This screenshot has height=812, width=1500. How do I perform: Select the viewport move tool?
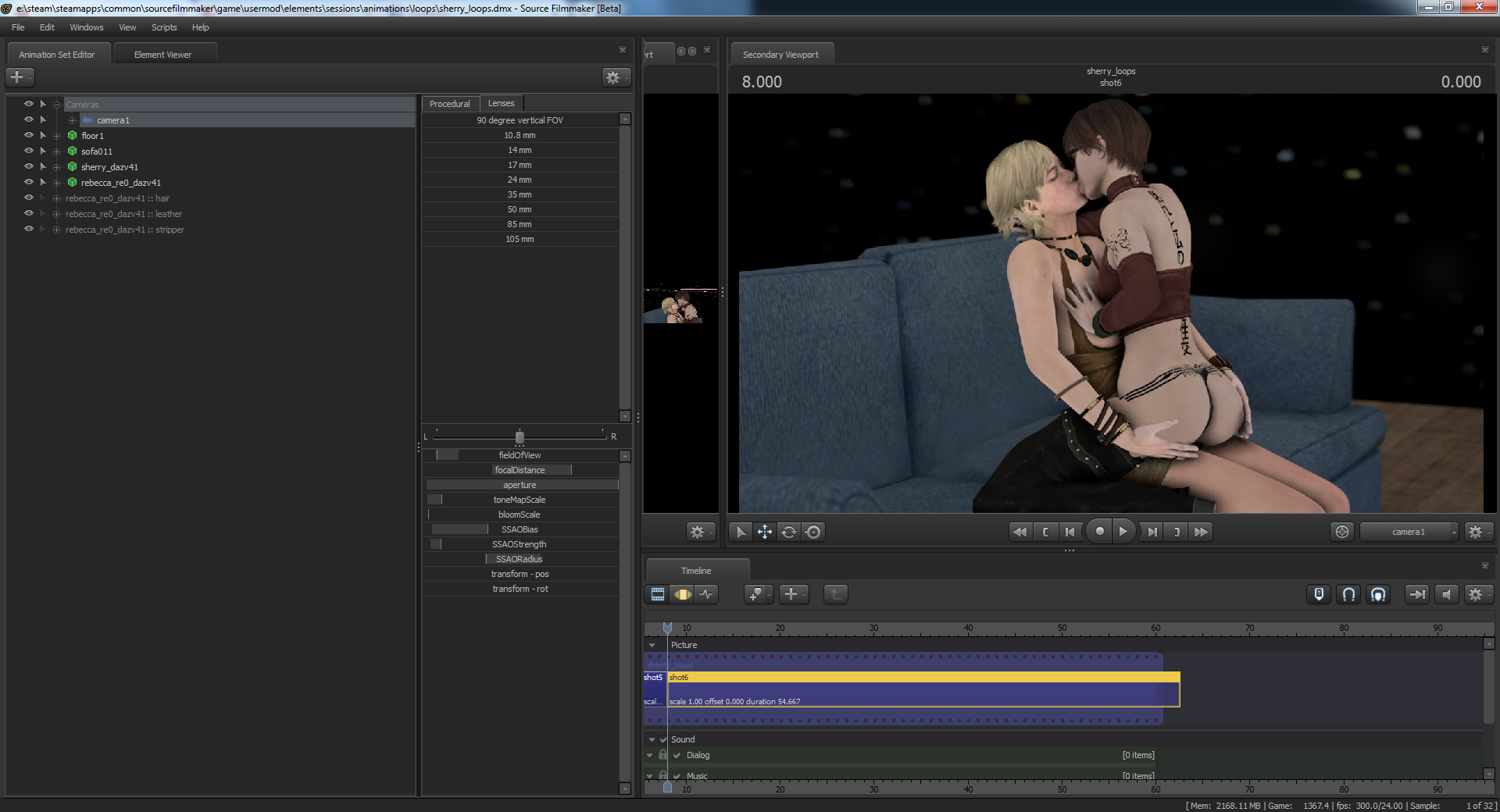coord(765,532)
